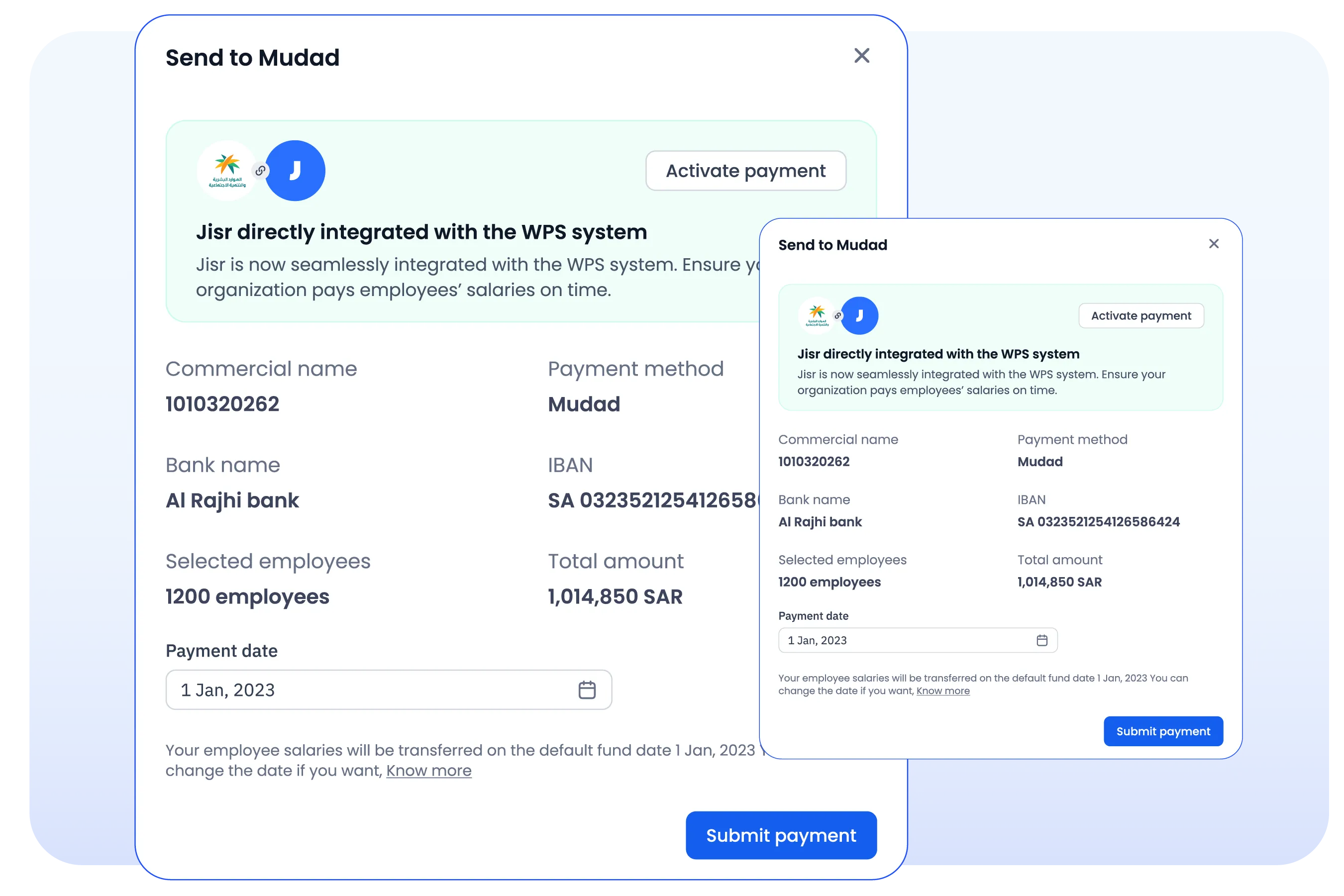Screen dimensions: 1344x896
Task: Click the blue Jisr logo in small dialog
Action: tap(860, 315)
